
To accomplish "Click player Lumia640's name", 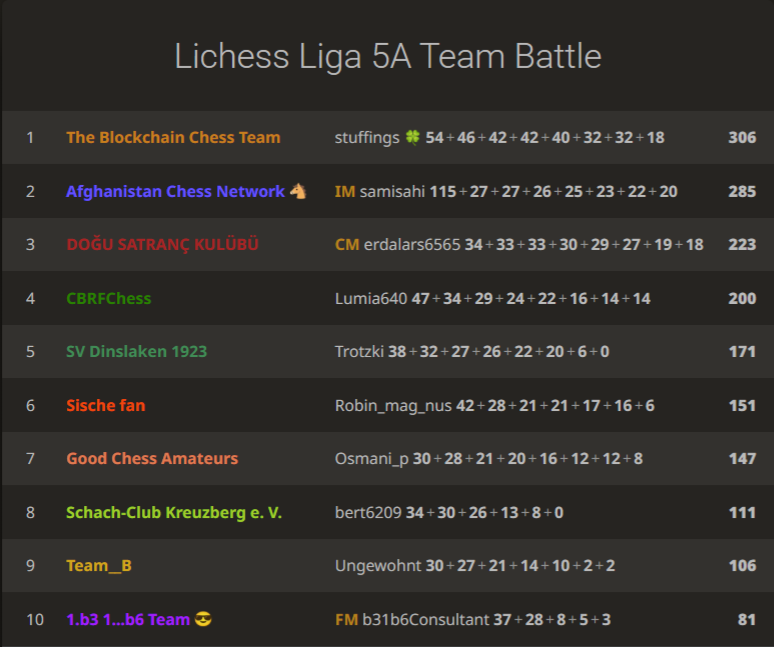I will click(x=371, y=299).
